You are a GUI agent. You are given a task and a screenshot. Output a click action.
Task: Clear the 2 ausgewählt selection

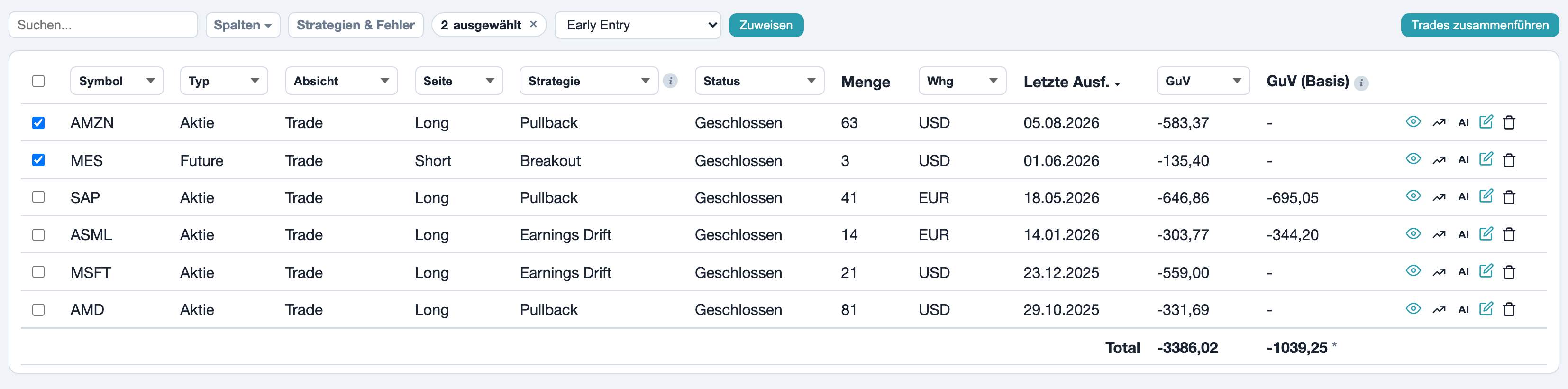(x=533, y=24)
